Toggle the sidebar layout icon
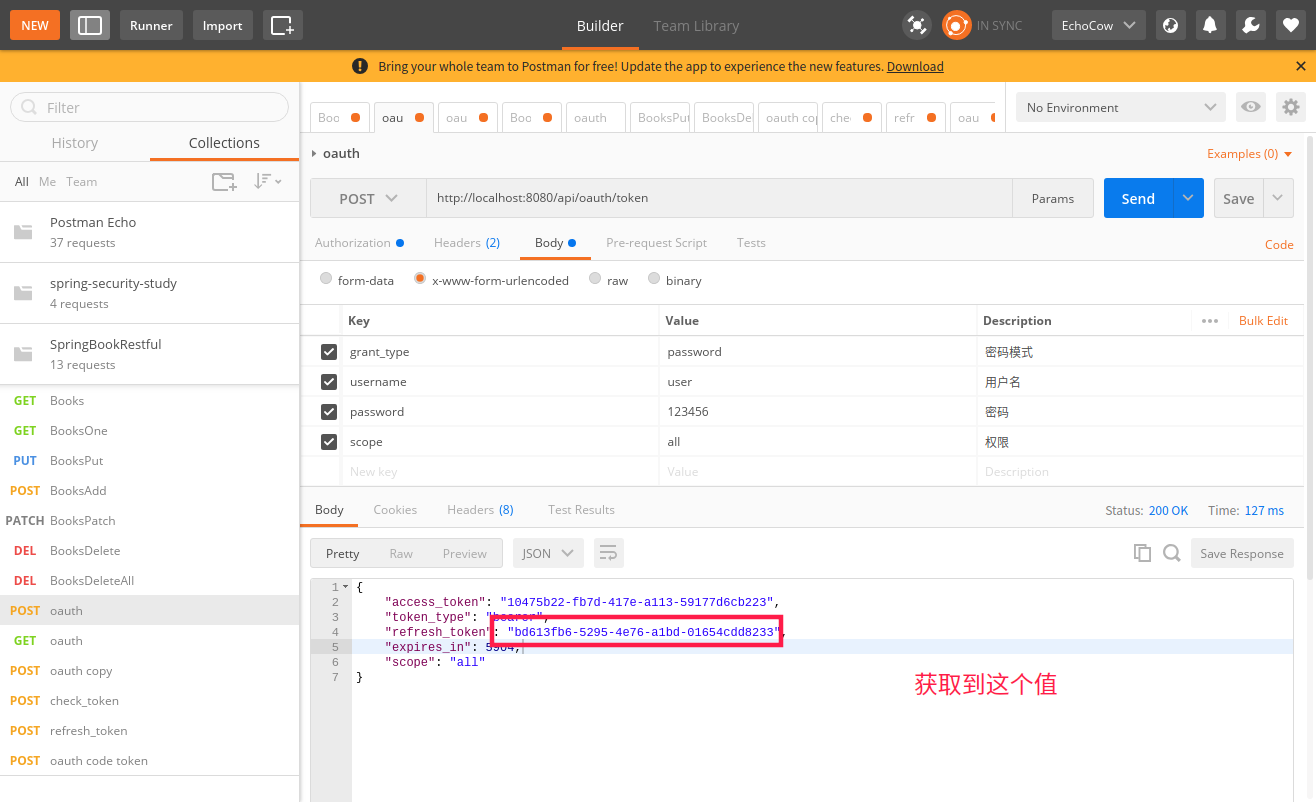This screenshot has height=802, width=1316. (x=90, y=25)
